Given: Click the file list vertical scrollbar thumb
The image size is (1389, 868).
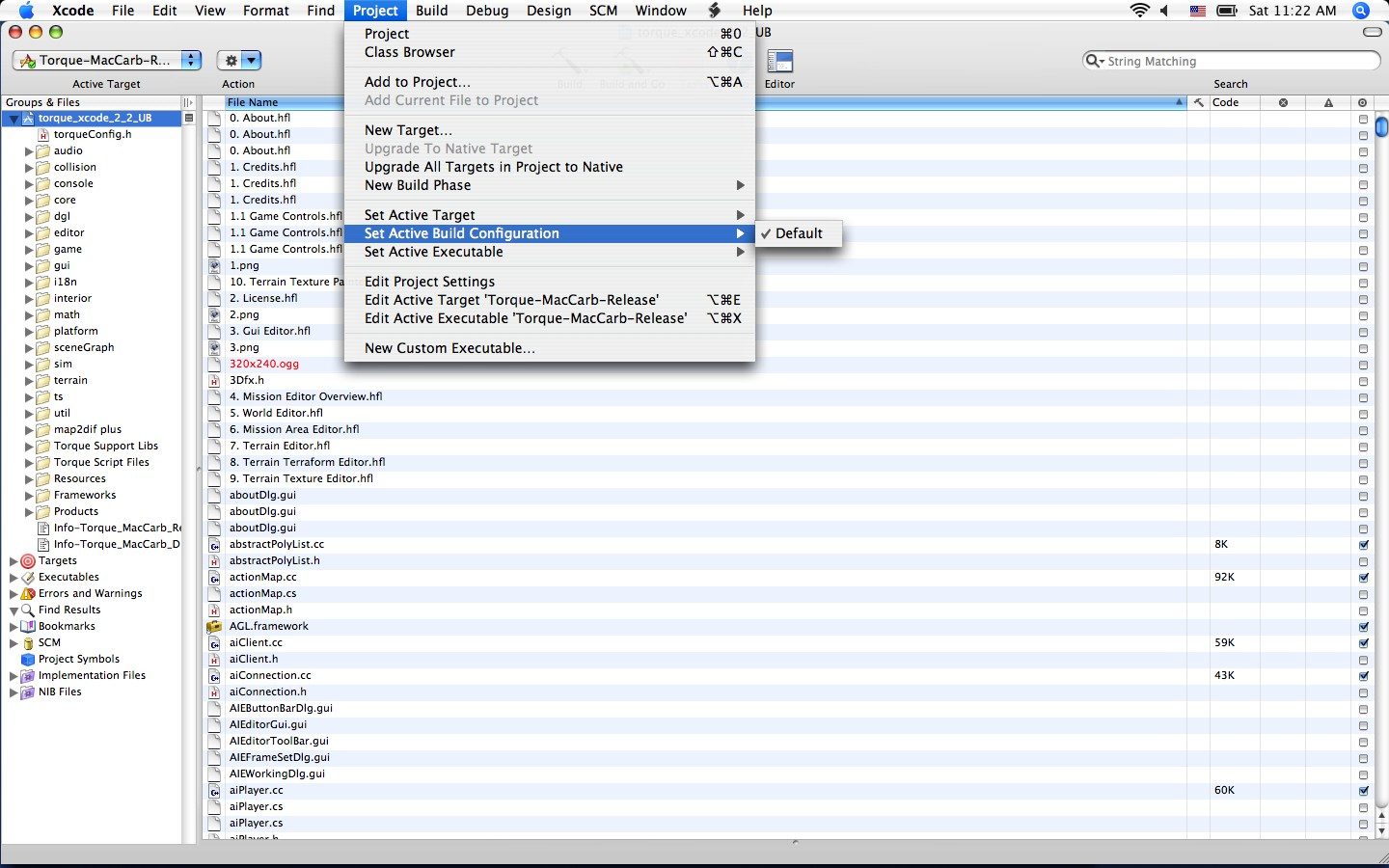Looking at the screenshot, I should pos(1381,126).
